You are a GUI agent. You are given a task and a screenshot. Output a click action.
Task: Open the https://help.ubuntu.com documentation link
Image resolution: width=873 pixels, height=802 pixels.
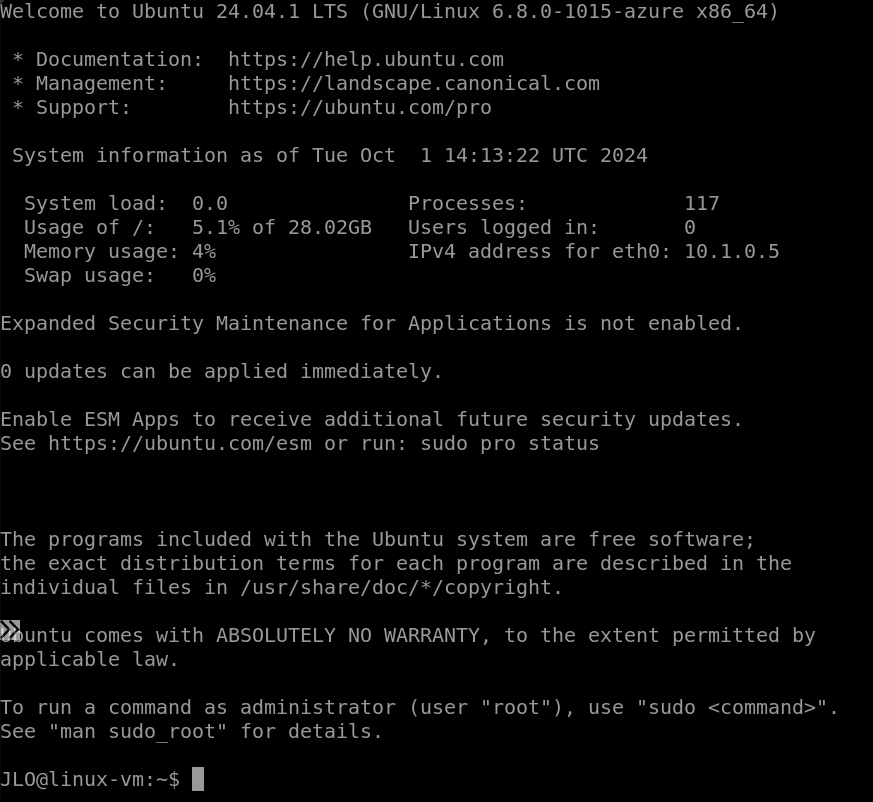coord(366,60)
